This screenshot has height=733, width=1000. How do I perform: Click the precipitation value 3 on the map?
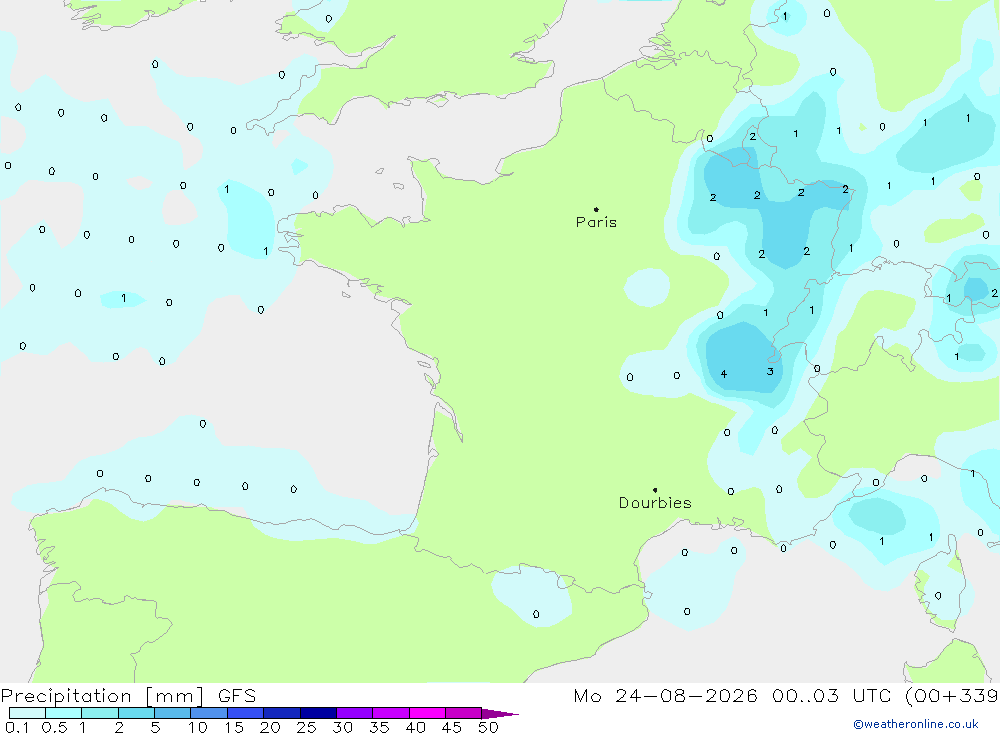tap(770, 371)
